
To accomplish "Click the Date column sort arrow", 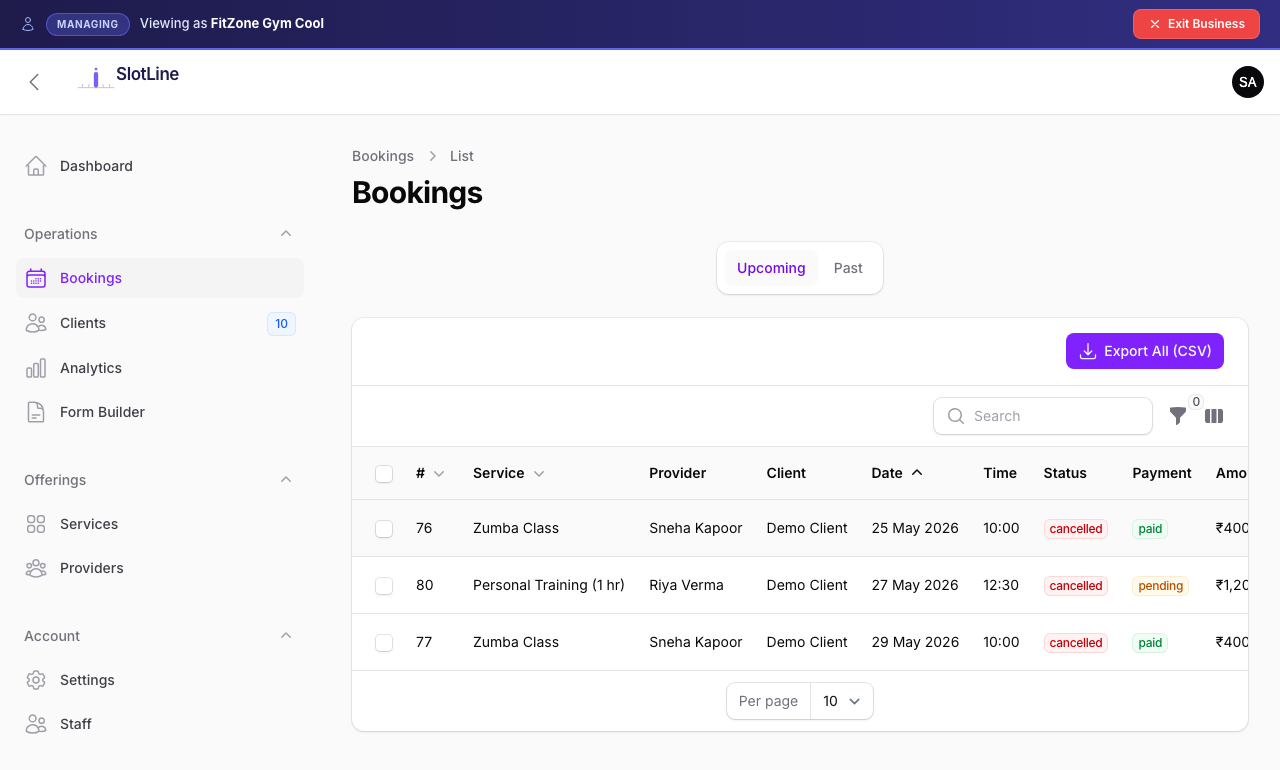I will pos(917,473).
